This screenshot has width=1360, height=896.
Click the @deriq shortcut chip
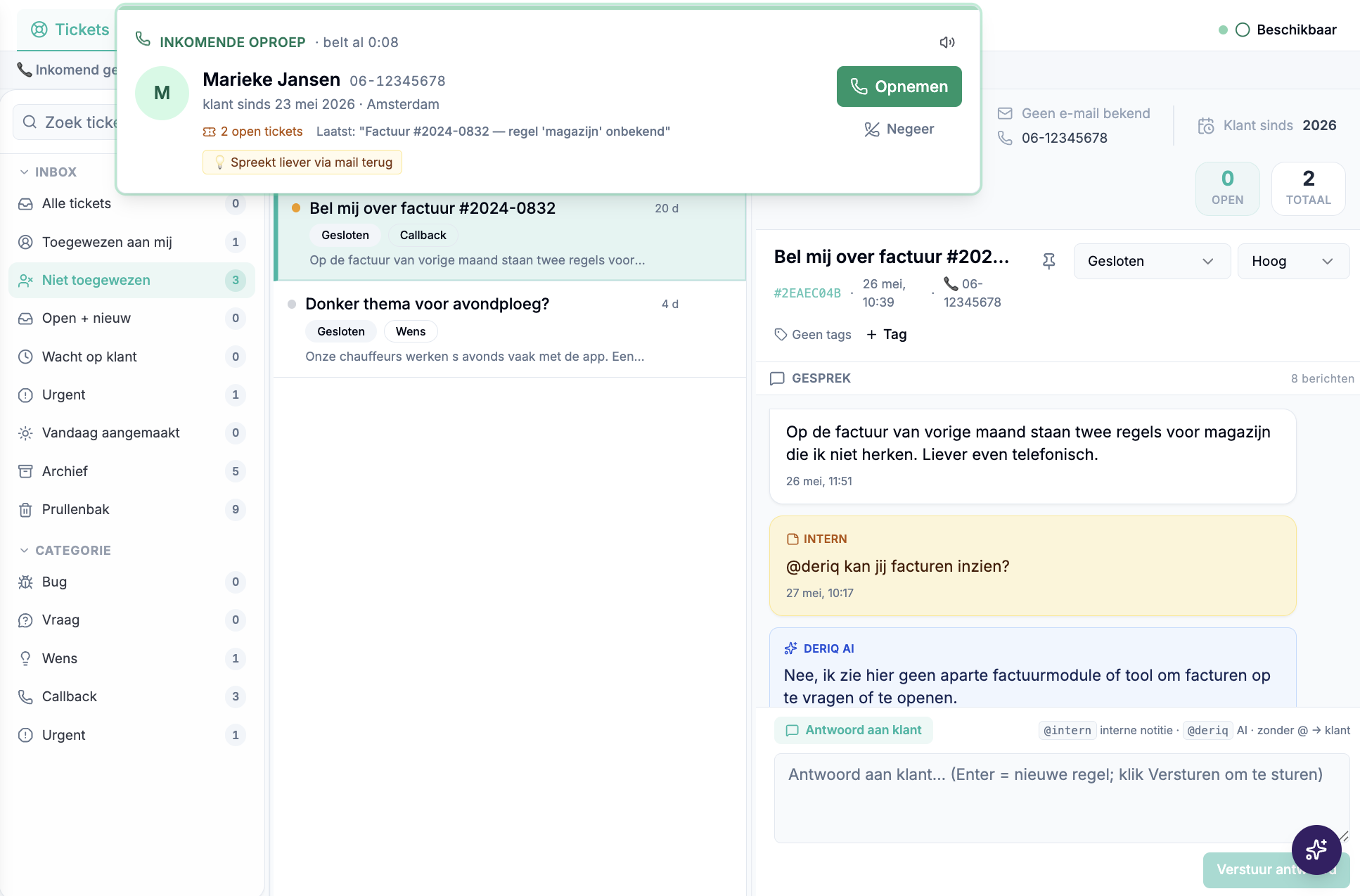[1207, 731]
